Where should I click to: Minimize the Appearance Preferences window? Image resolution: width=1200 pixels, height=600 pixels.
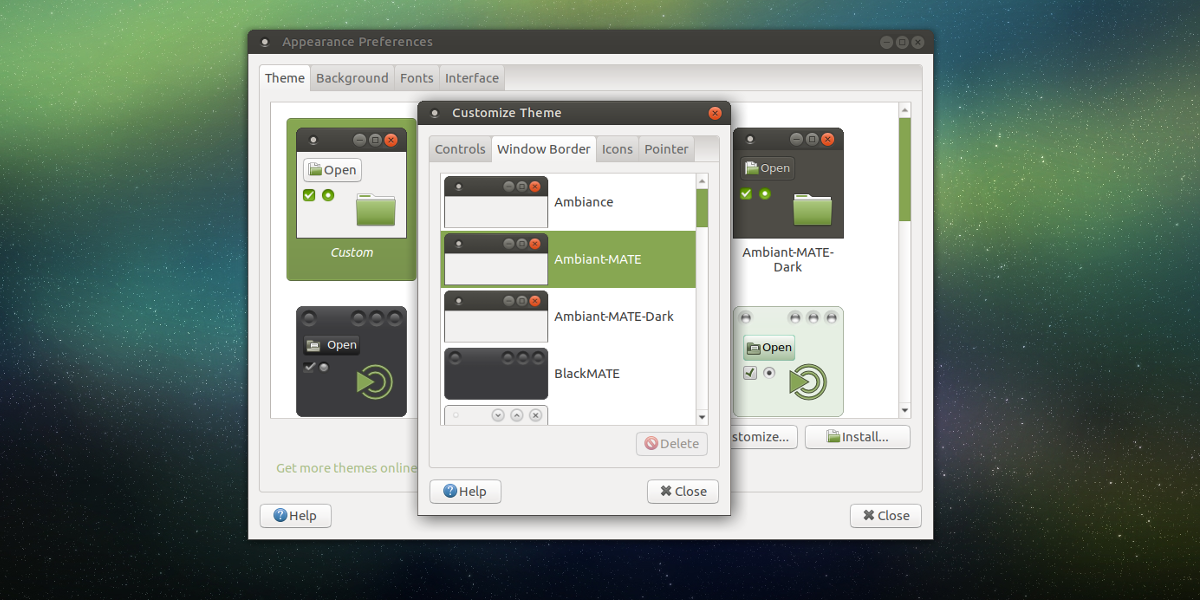pyautogui.click(x=887, y=42)
